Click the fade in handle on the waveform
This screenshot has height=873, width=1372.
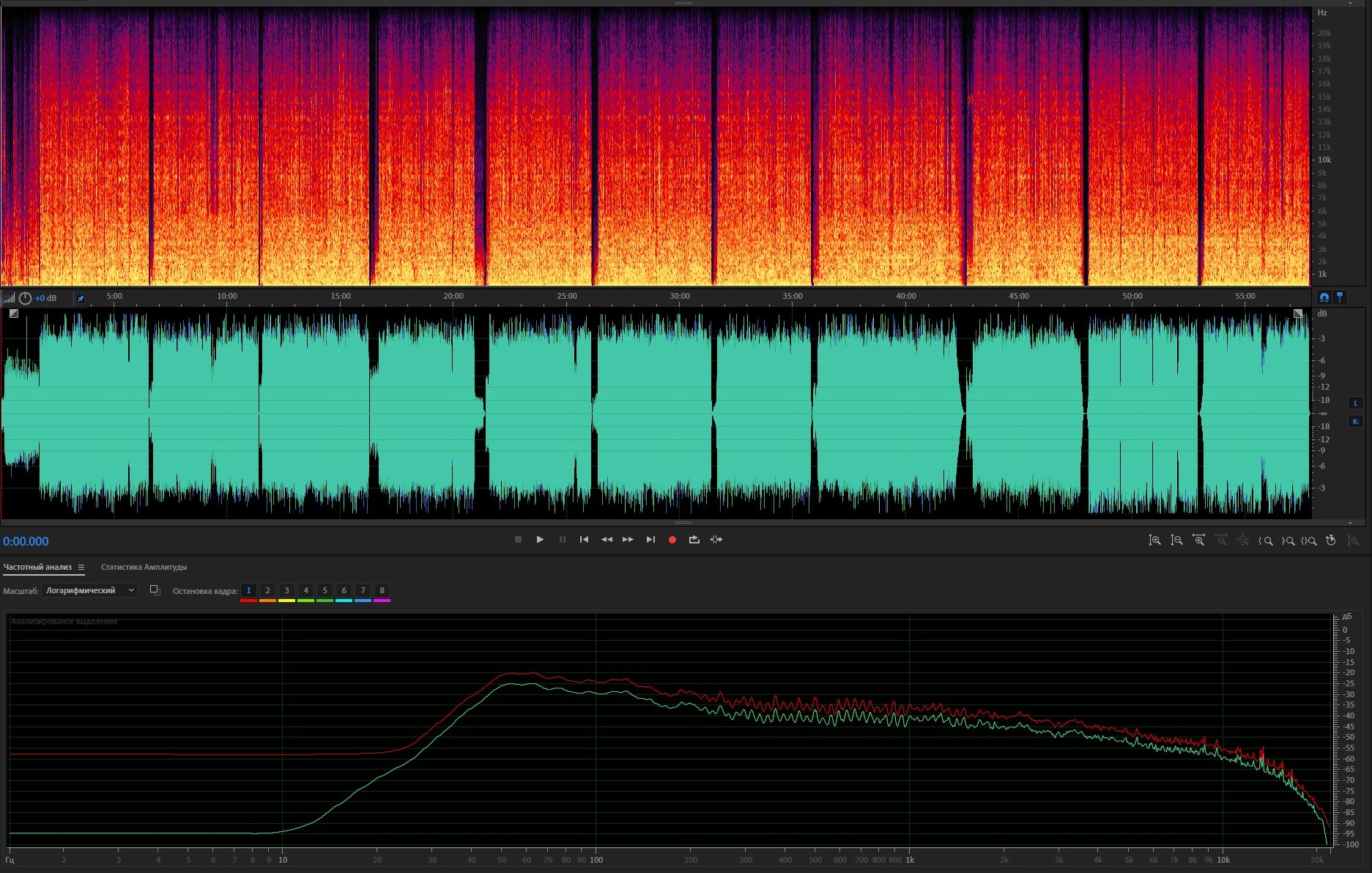(x=13, y=313)
